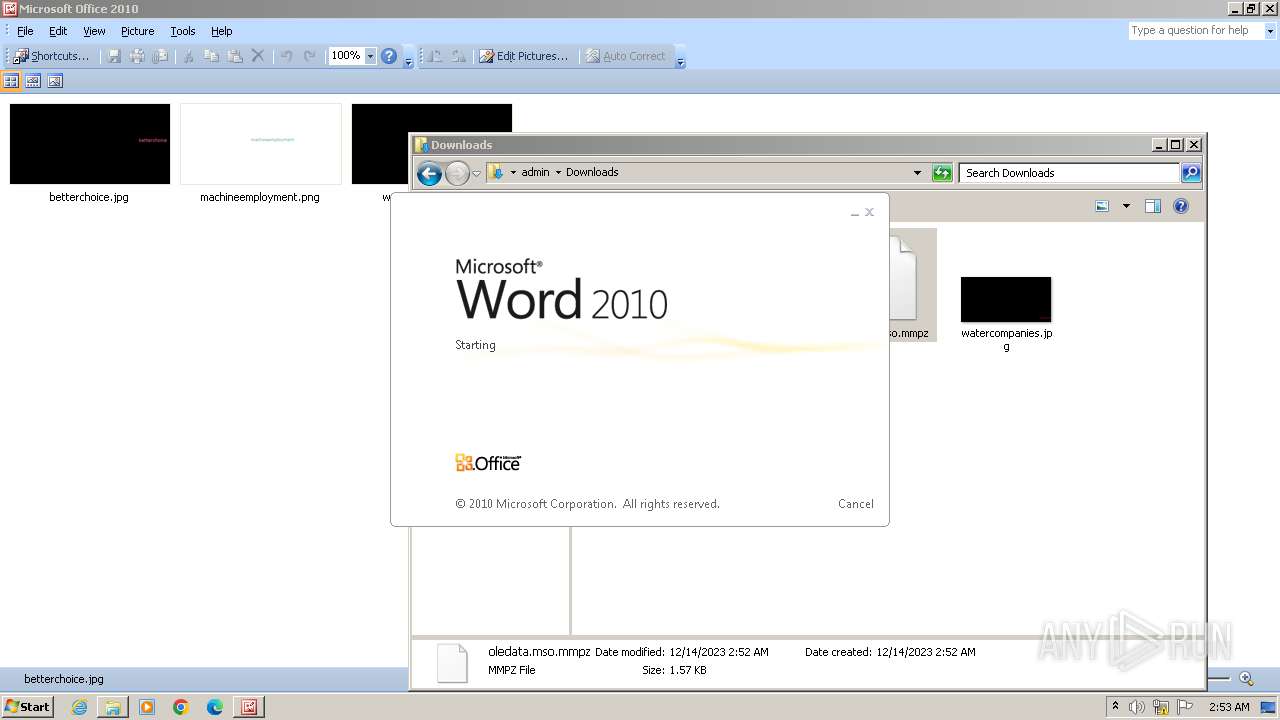
Task: Click the Delete X icon in toolbar
Action: [258, 56]
